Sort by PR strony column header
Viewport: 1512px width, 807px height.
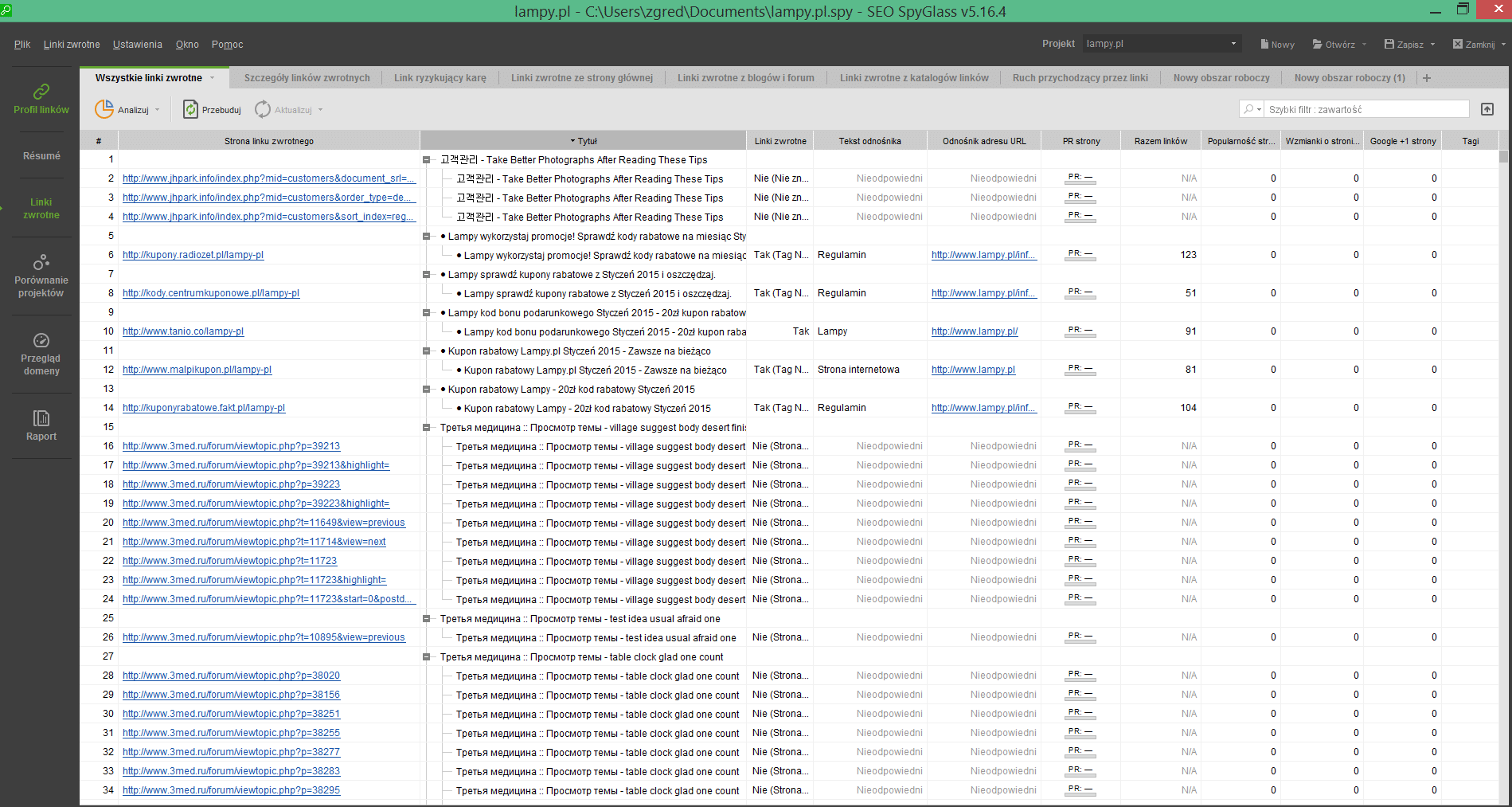coord(1081,141)
